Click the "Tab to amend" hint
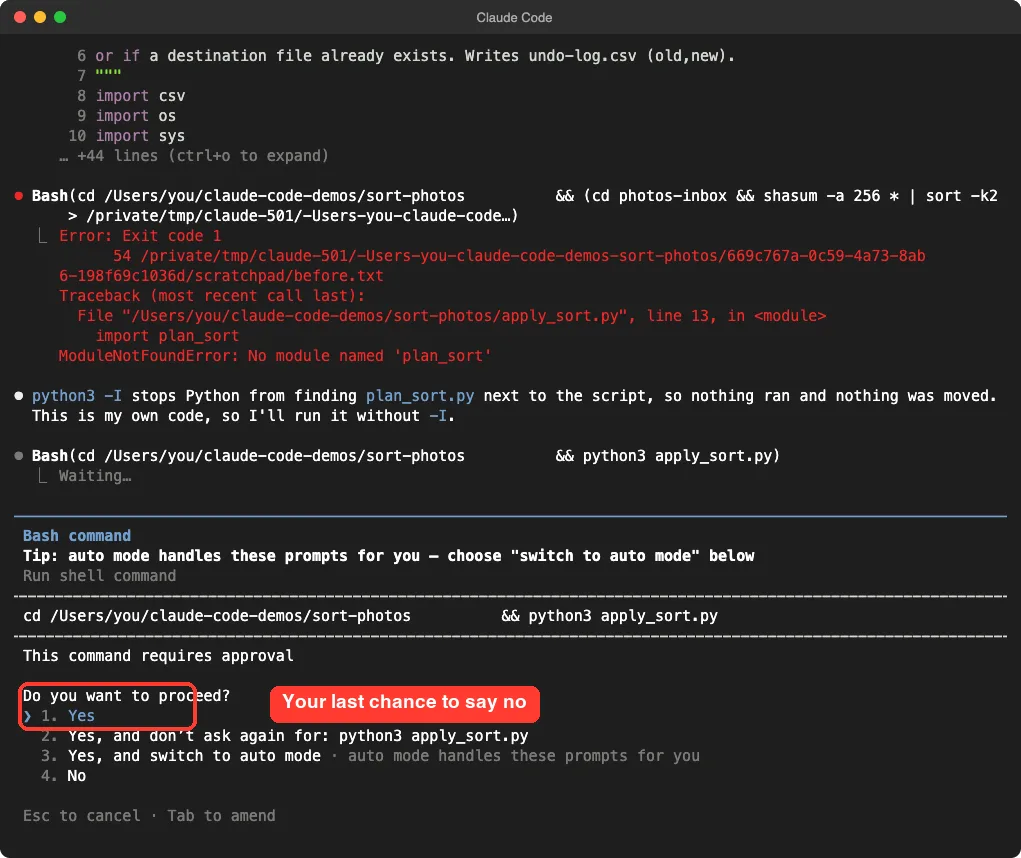This screenshot has width=1021, height=858. pos(221,816)
